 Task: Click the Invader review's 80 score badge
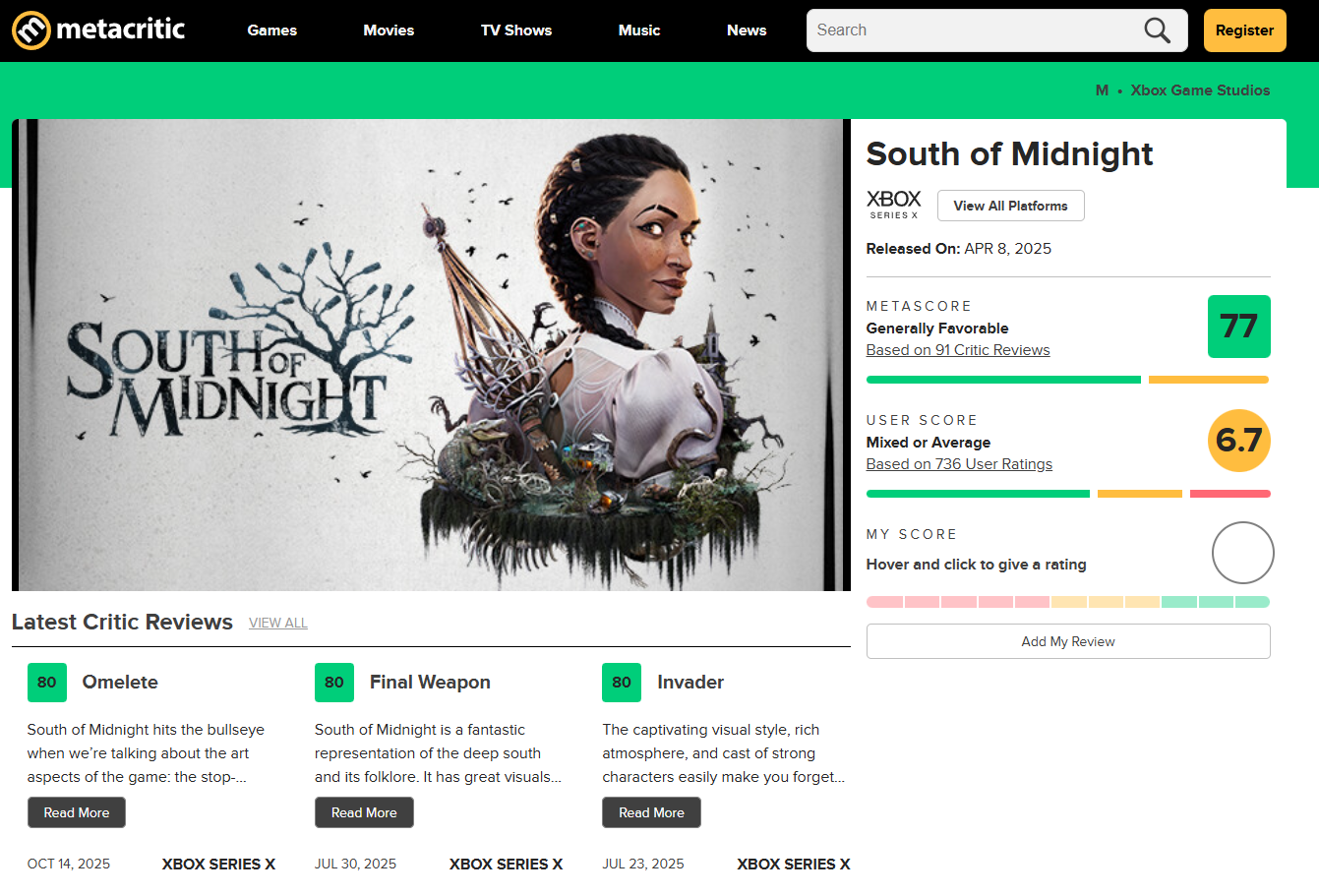click(621, 682)
